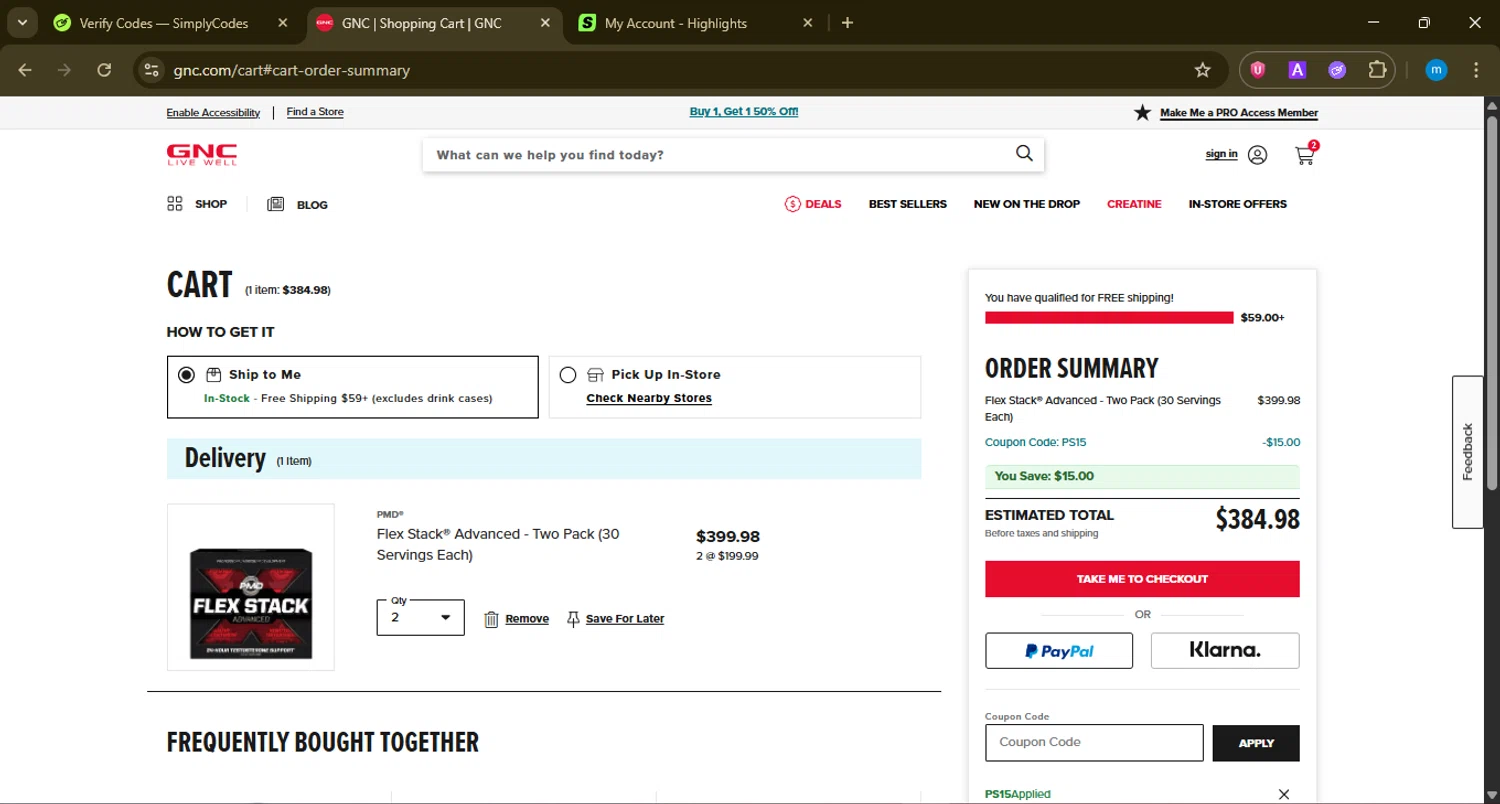1500x804 pixels.
Task: View site information icon in address bar
Action: pyautogui.click(x=151, y=70)
